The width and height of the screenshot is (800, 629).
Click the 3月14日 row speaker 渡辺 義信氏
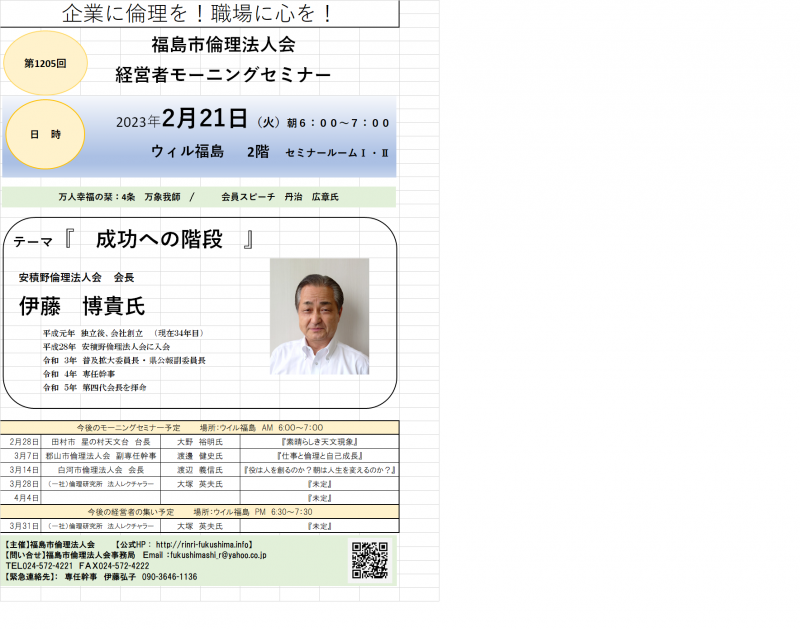[x=200, y=469]
